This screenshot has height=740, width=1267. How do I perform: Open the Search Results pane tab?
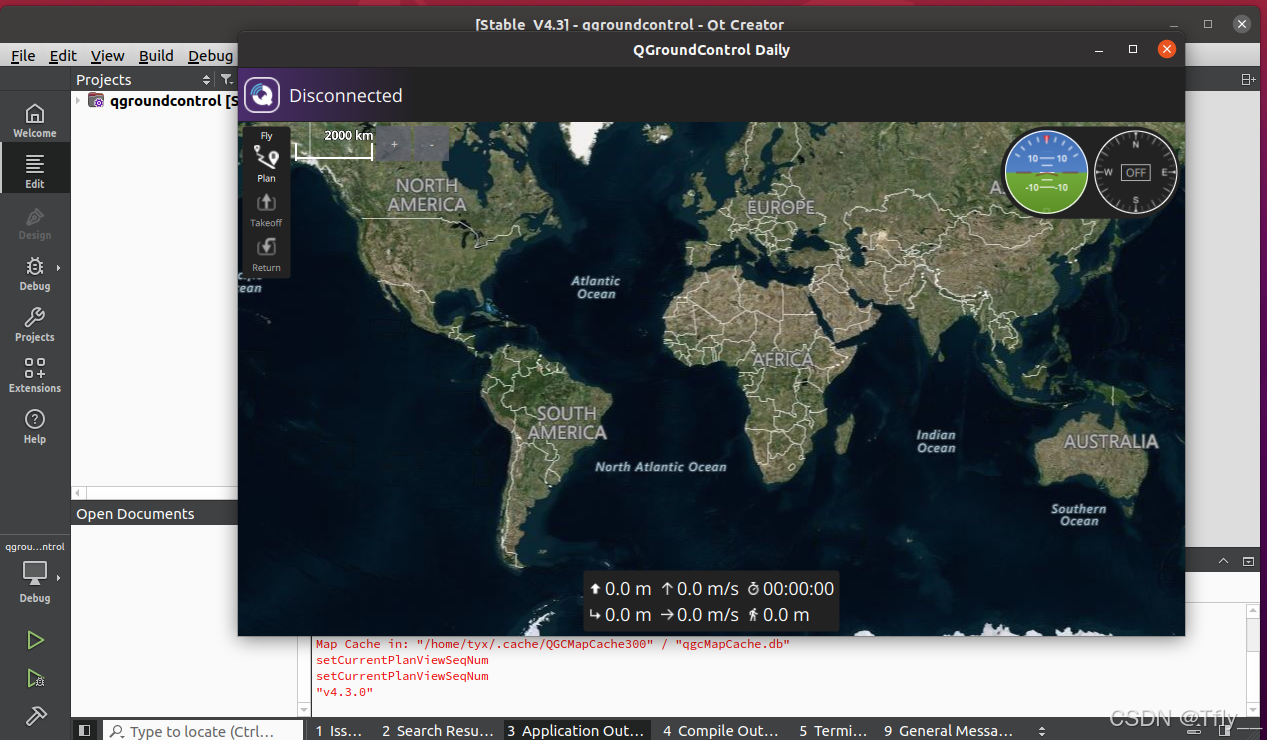437,731
